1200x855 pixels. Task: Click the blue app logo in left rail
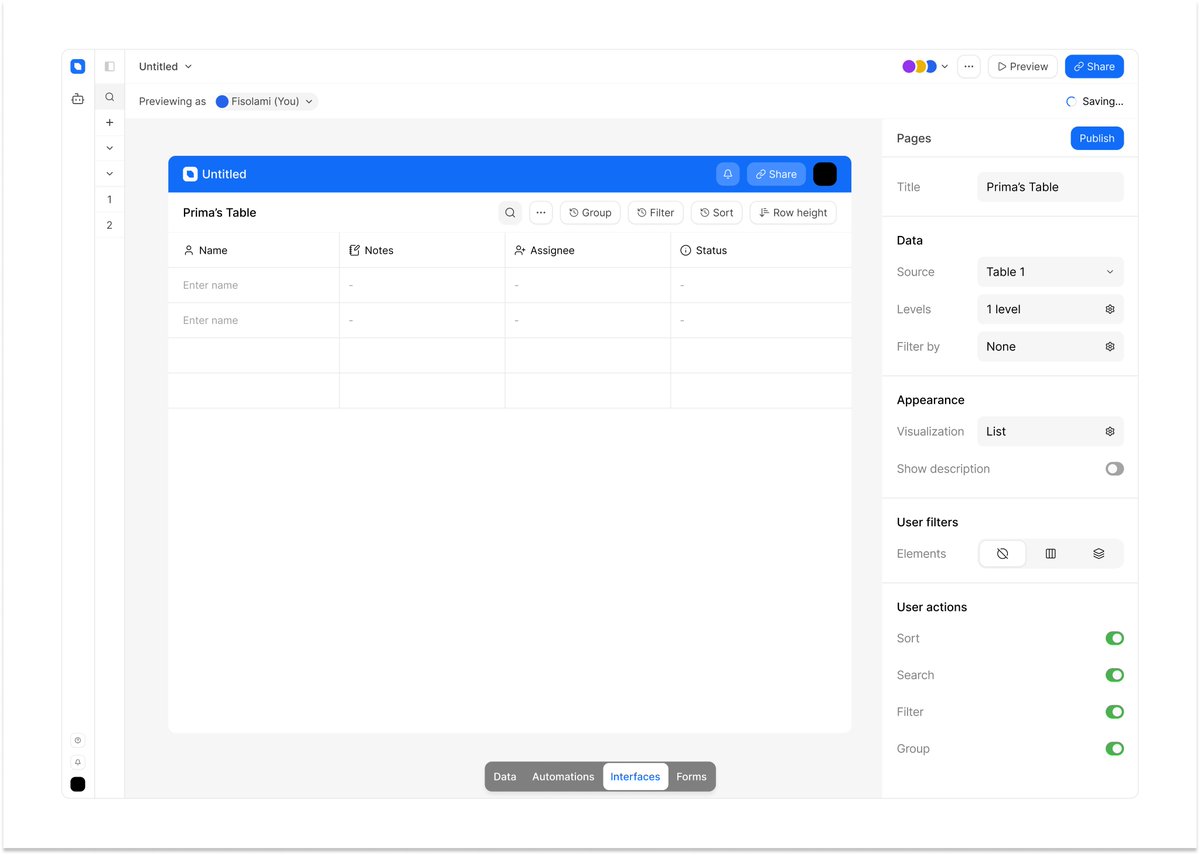78,67
